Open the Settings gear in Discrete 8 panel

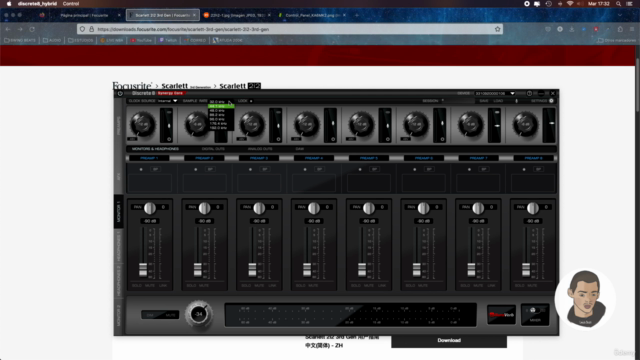pyautogui.click(x=551, y=101)
